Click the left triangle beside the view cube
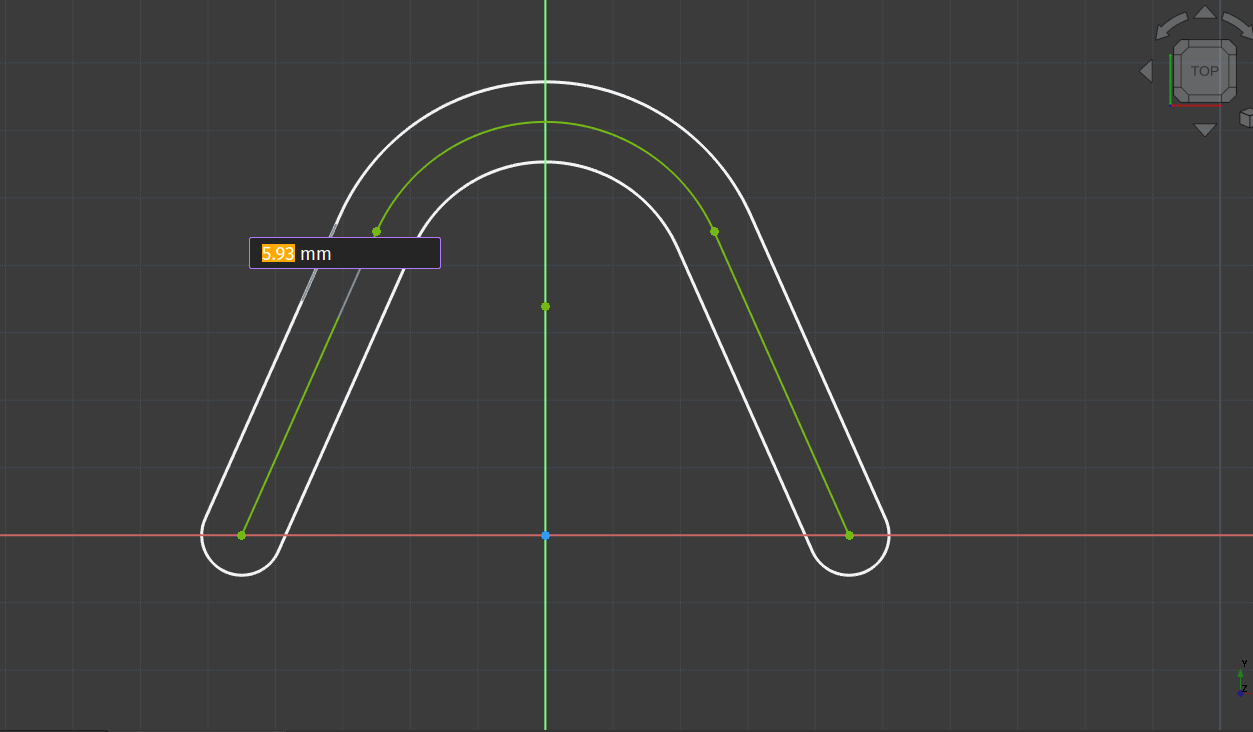This screenshot has height=732, width=1253. [x=1145, y=70]
